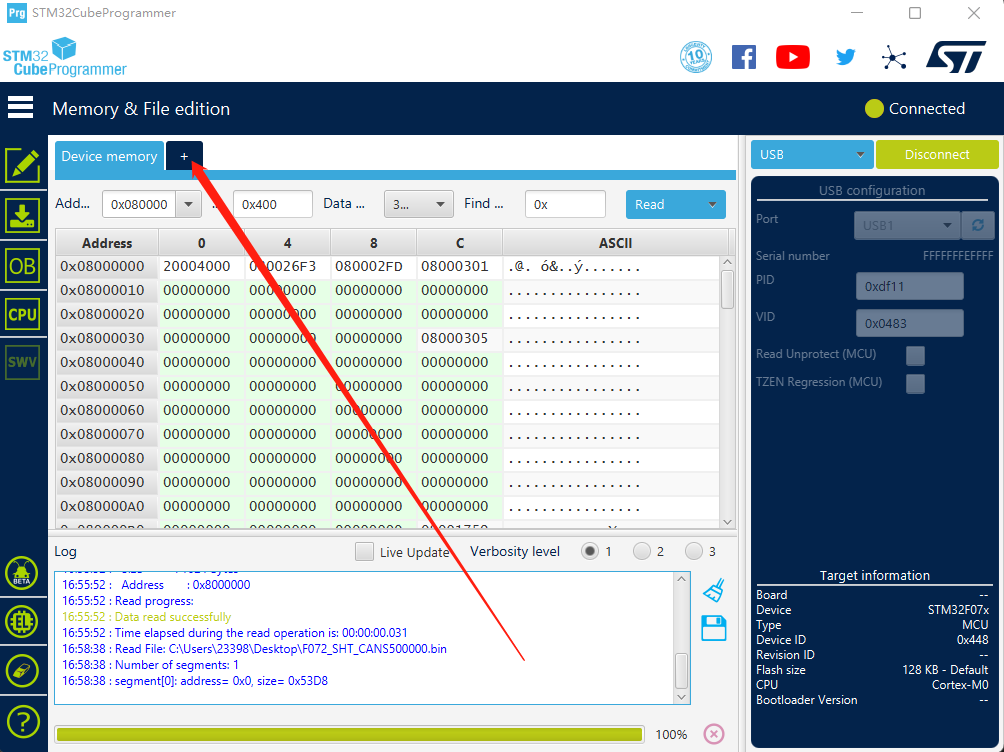This screenshot has width=1004, height=752.
Task: Select verbosity level 2 radio button
Action: (642, 551)
